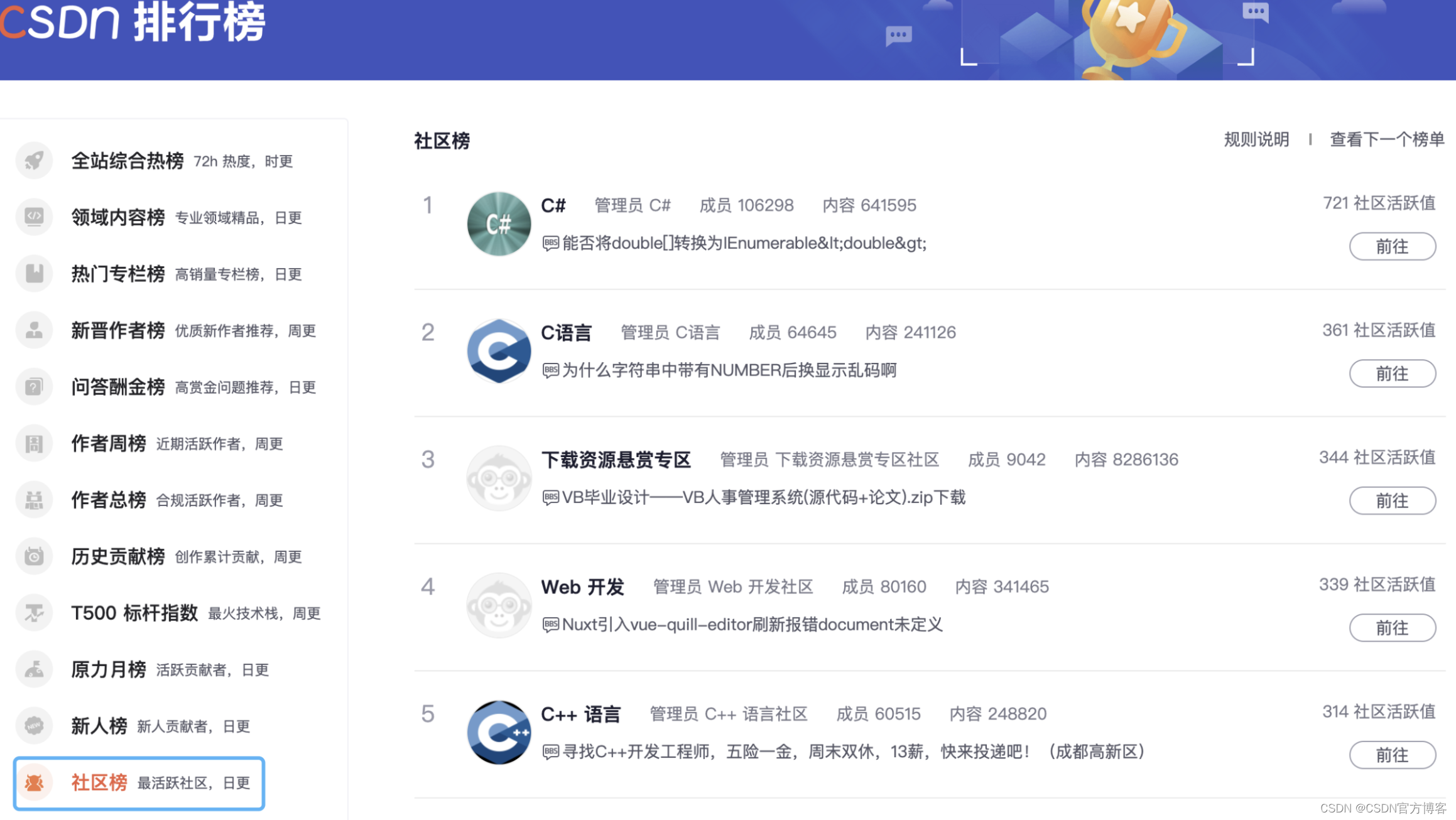Switch to the 作者总榜 ranking
Screen dimensions: 1456x820
[108, 500]
